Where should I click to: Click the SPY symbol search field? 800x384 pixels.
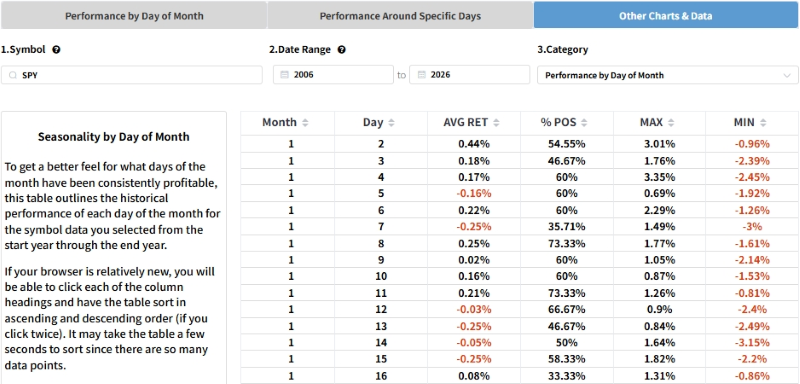pyautogui.click(x=132, y=75)
